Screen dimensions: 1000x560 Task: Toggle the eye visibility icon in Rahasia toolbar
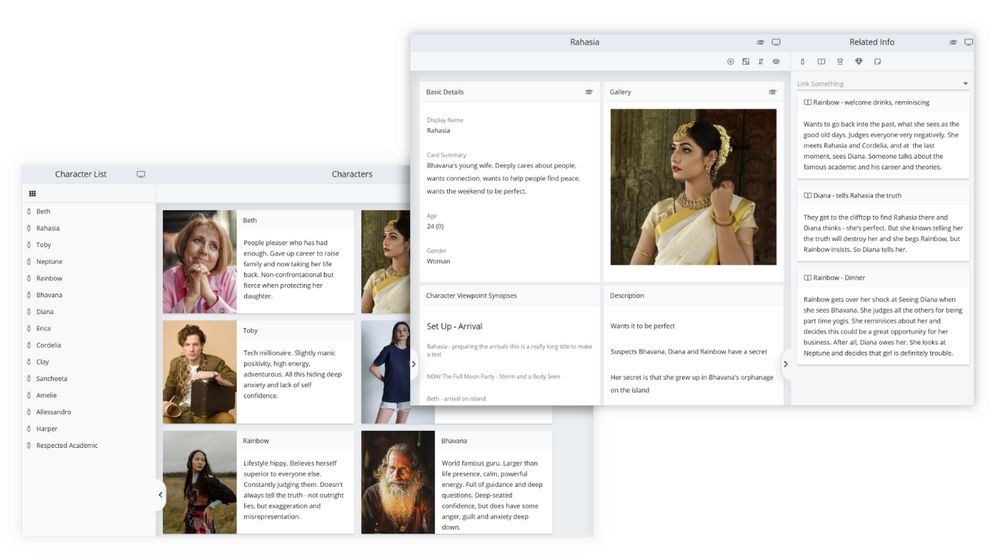coord(776,62)
